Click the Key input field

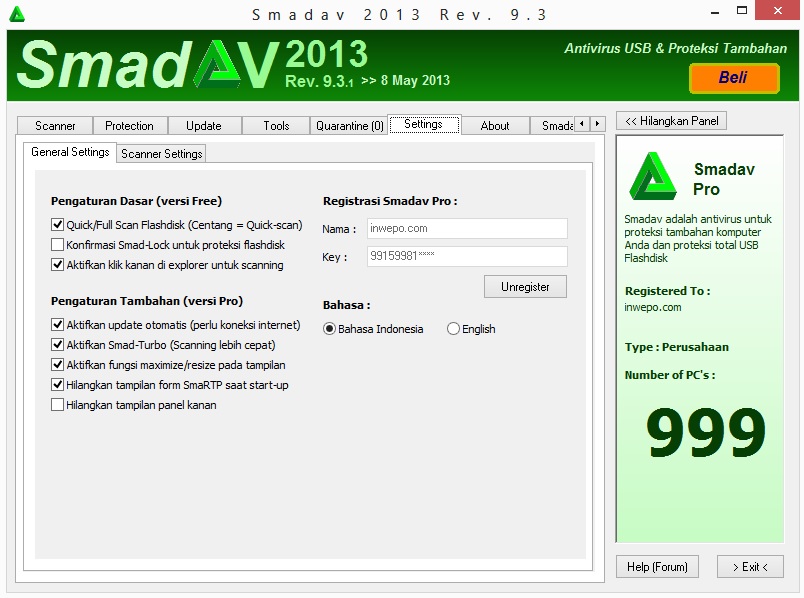467,256
